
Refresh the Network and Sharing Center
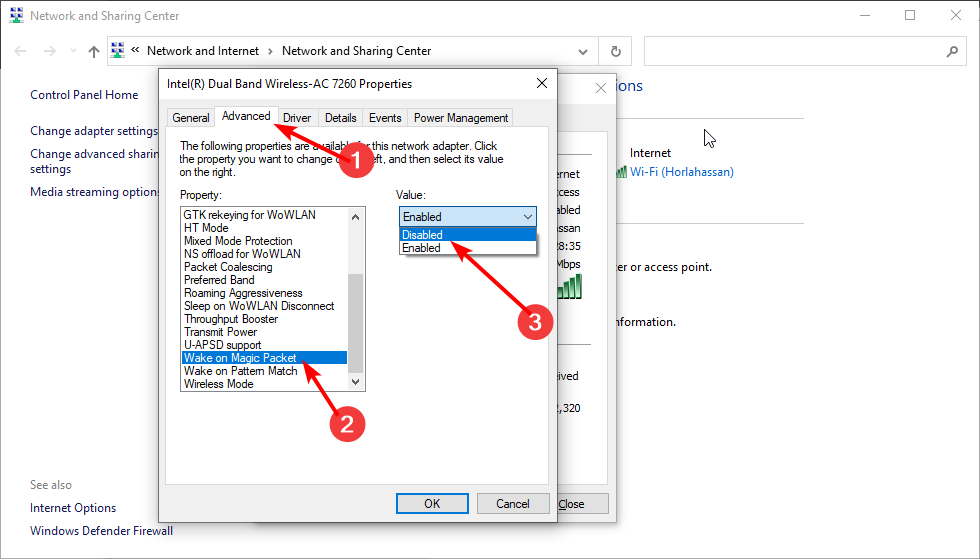pos(616,51)
